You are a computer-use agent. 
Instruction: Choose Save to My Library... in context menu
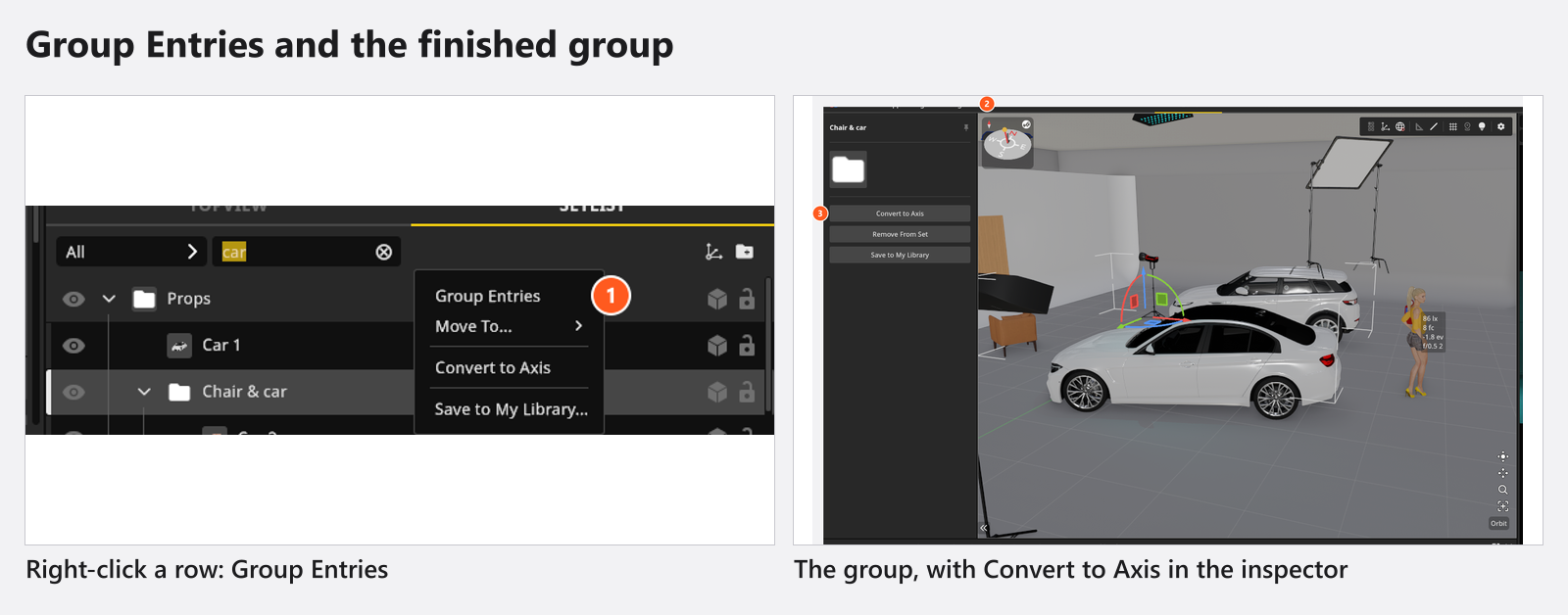(x=511, y=409)
